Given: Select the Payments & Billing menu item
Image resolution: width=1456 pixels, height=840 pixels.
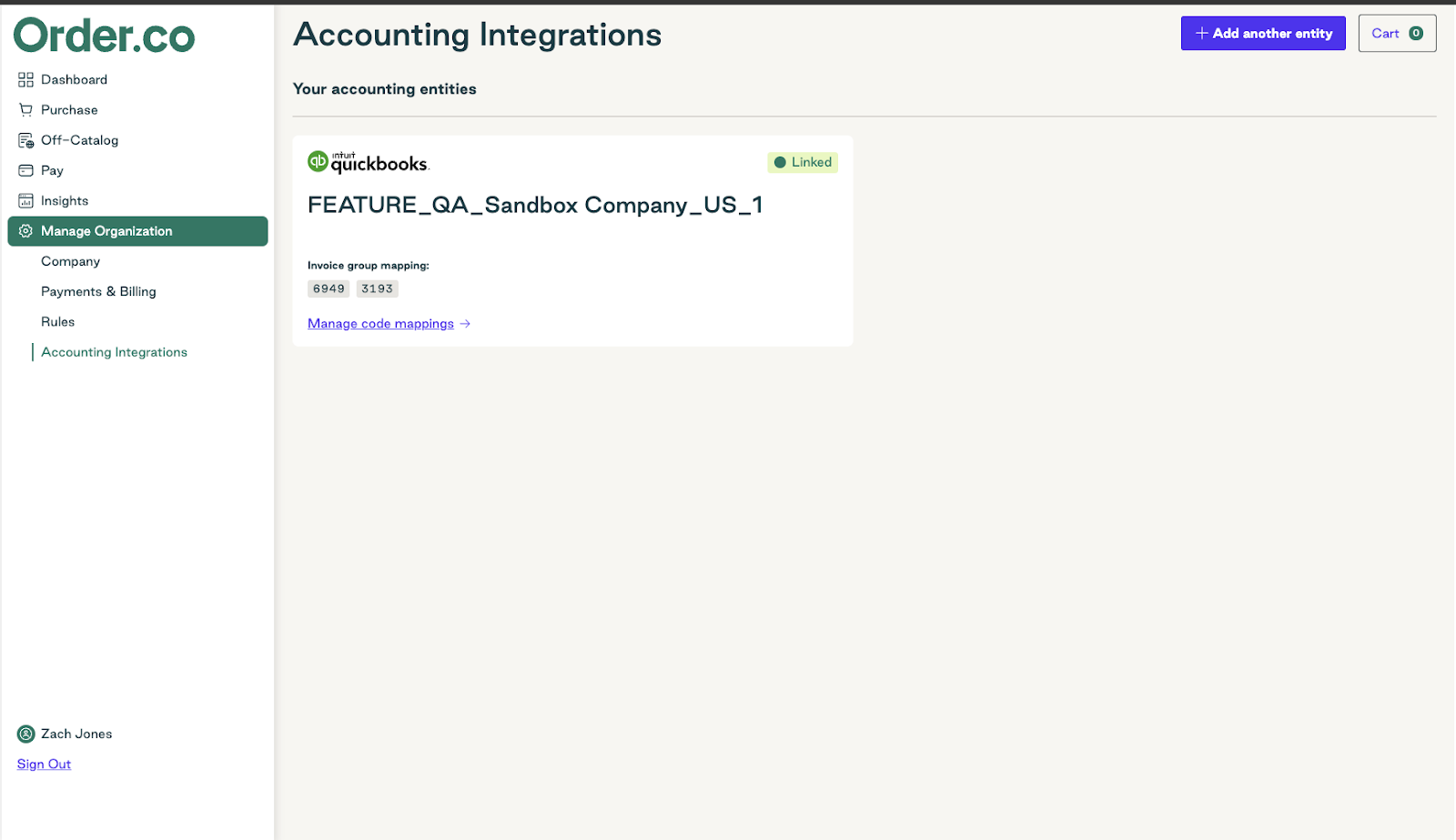Looking at the screenshot, I should click(x=98, y=291).
